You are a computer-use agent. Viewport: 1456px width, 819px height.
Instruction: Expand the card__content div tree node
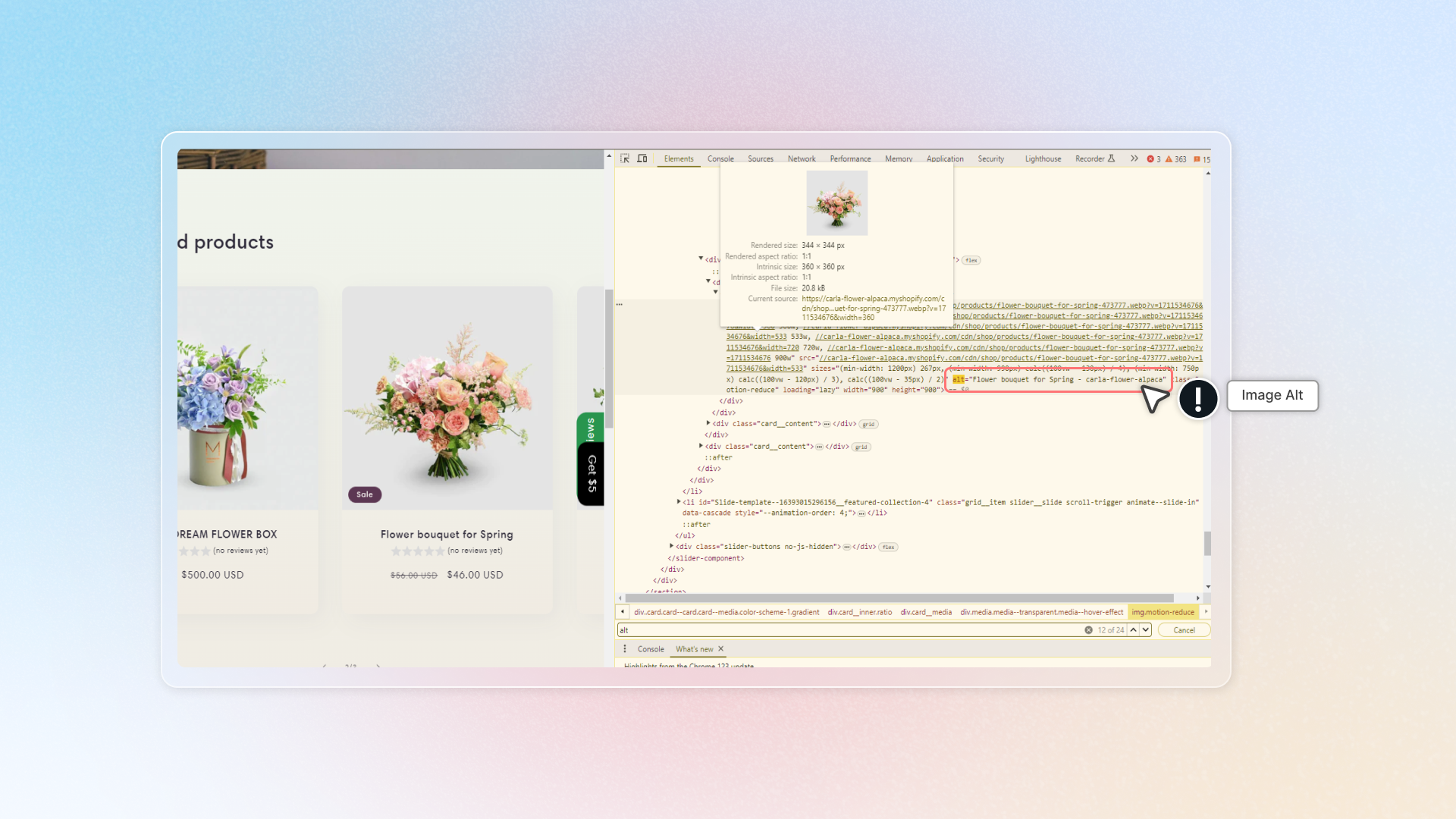click(x=709, y=423)
